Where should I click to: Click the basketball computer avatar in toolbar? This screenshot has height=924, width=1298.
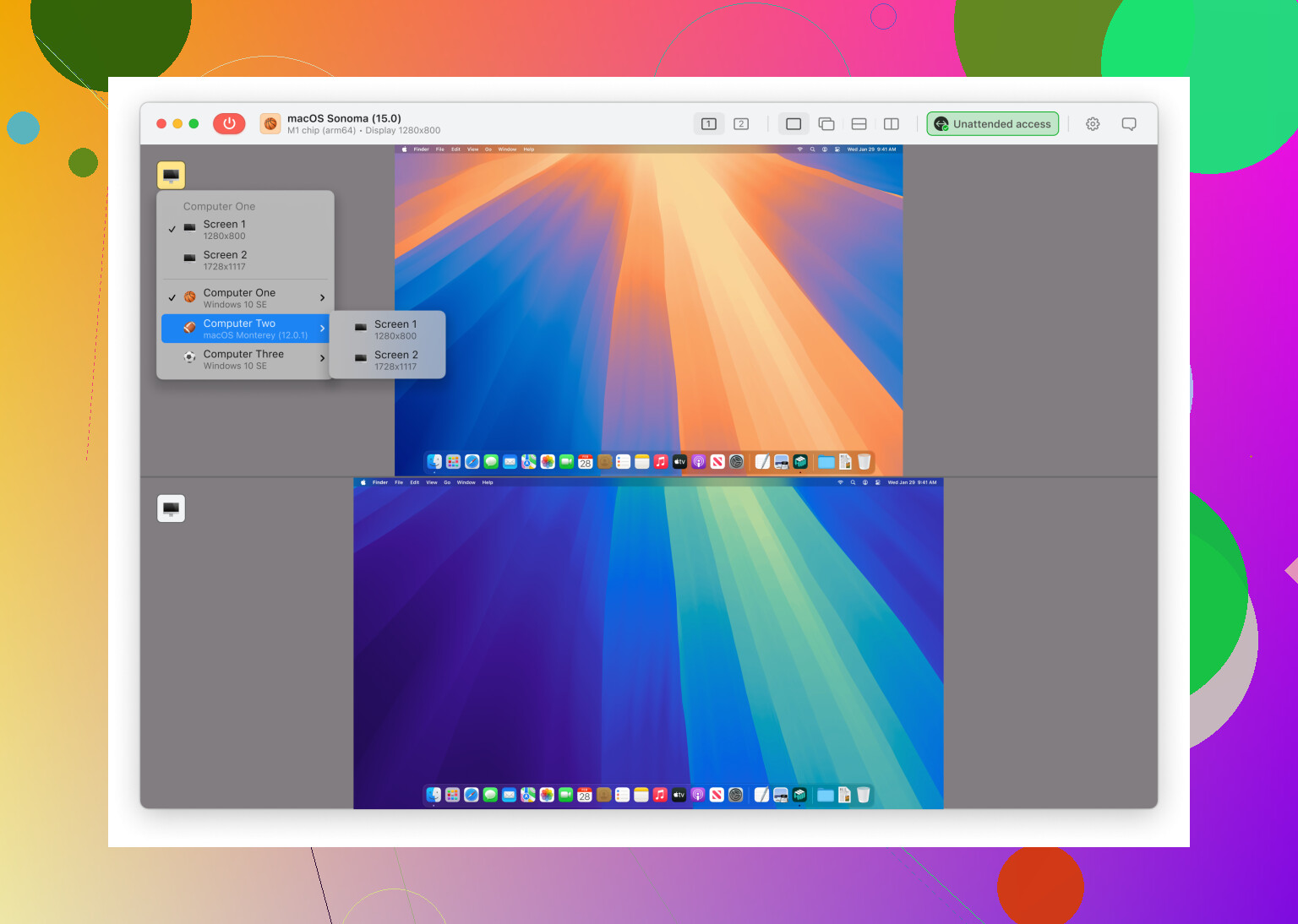tap(270, 124)
